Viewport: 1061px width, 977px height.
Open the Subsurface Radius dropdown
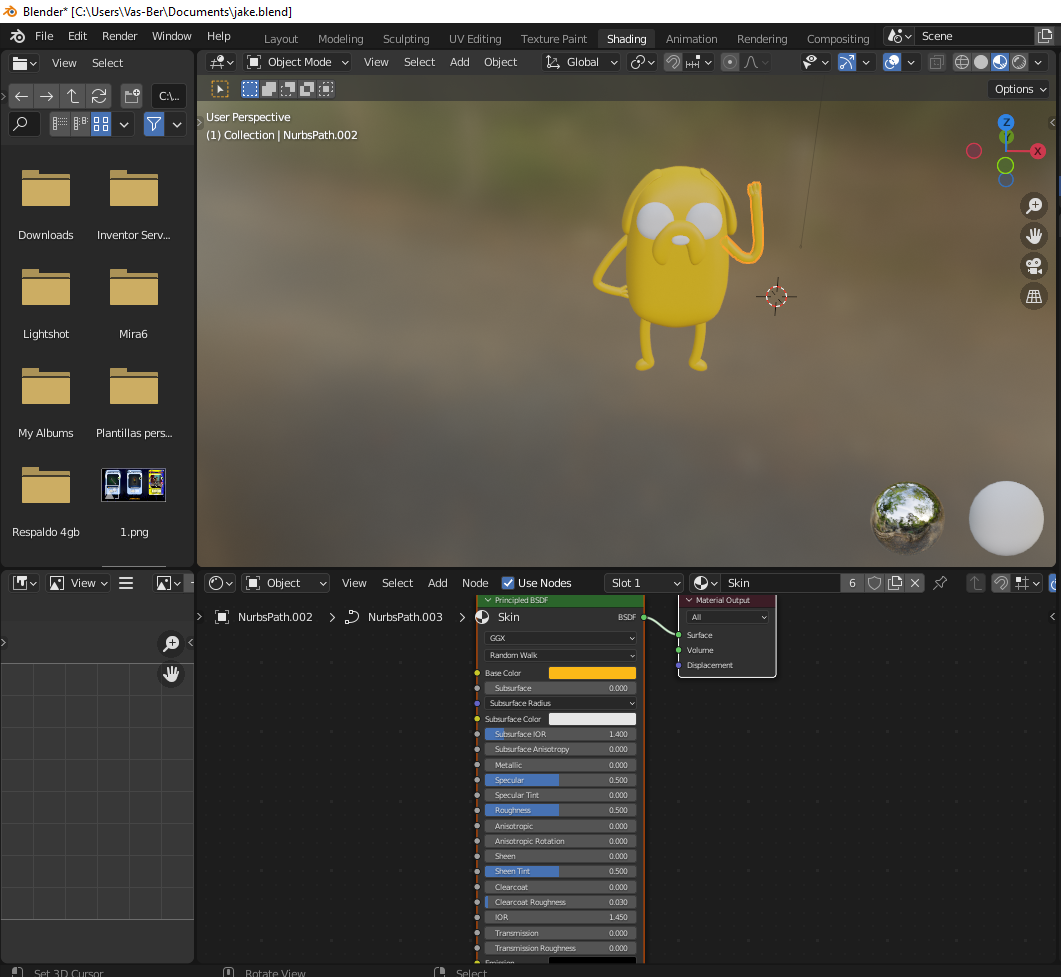click(561, 703)
